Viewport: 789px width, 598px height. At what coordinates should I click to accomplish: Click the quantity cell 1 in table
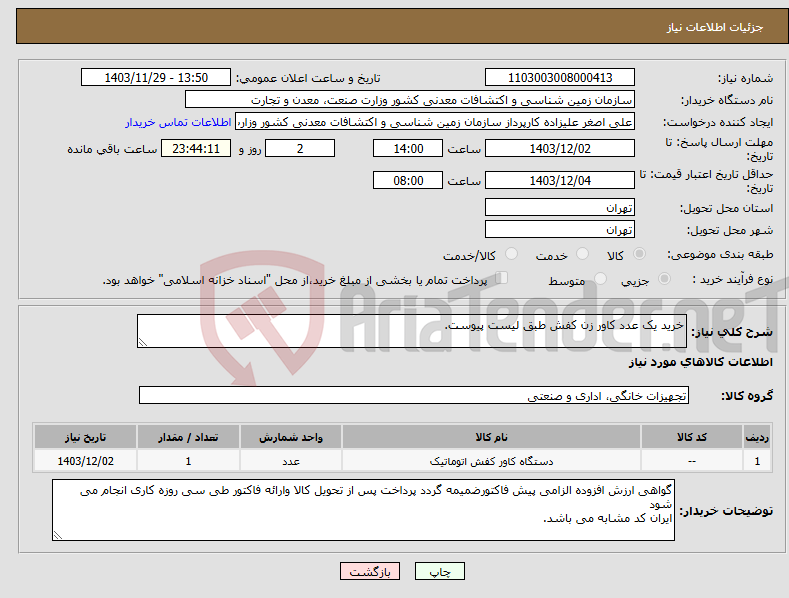188,461
